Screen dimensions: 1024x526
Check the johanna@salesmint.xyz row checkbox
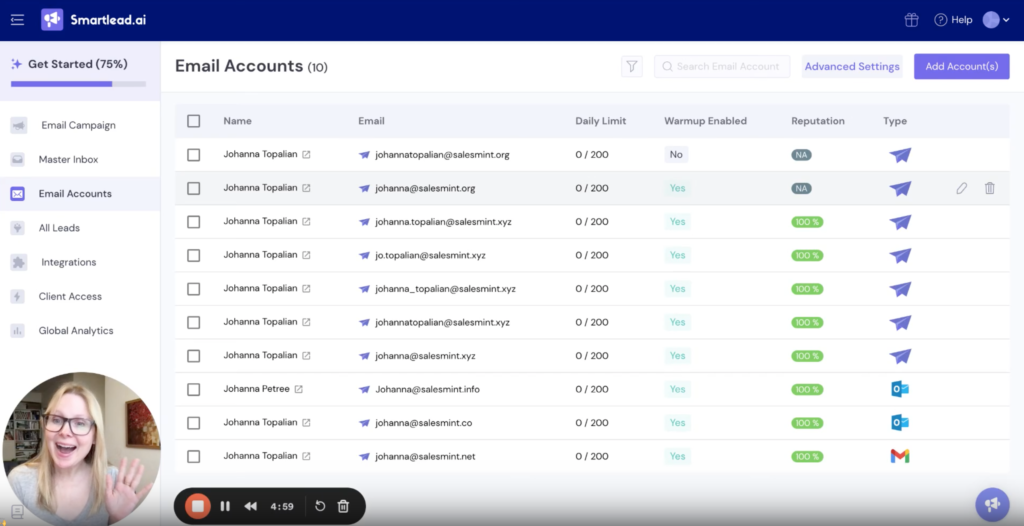pos(193,356)
